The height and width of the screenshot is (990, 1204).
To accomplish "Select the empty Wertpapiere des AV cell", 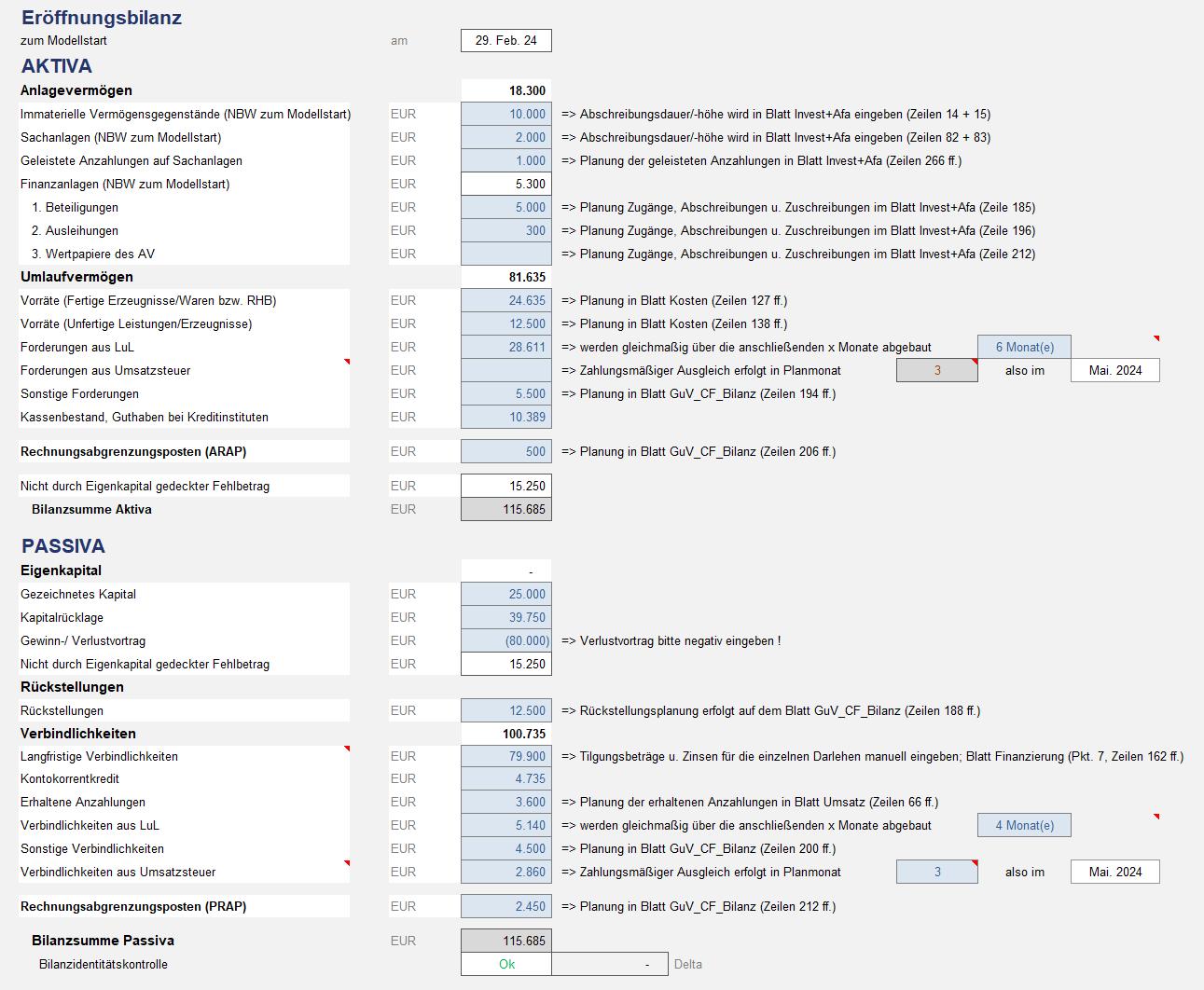I will tap(506, 254).
